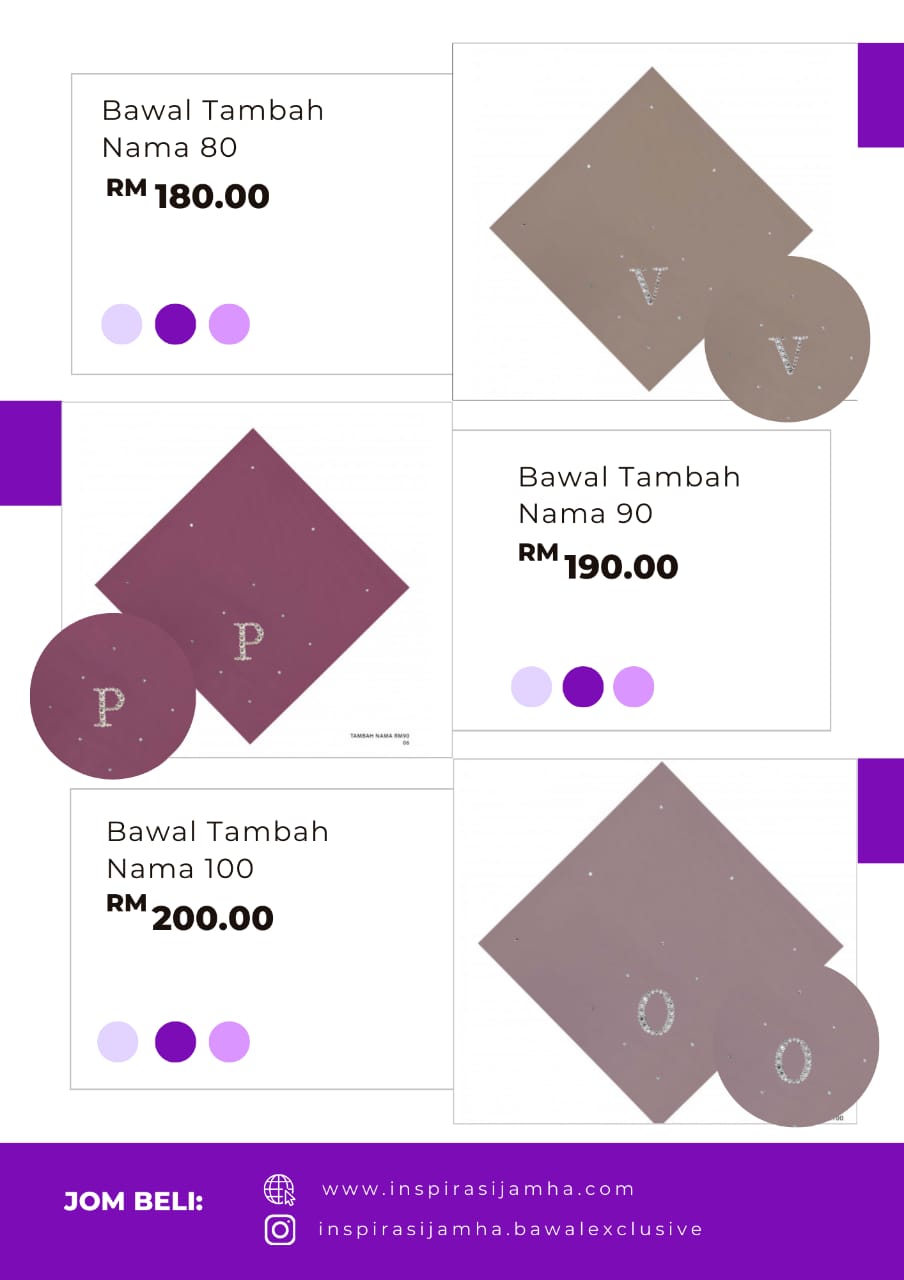Choose light violet swatch under Nama 100
904x1280 pixels.
(229, 1042)
